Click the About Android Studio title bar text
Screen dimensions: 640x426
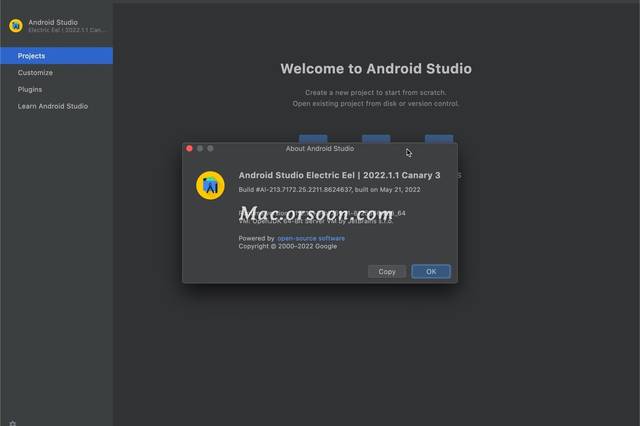pyautogui.click(x=320, y=149)
